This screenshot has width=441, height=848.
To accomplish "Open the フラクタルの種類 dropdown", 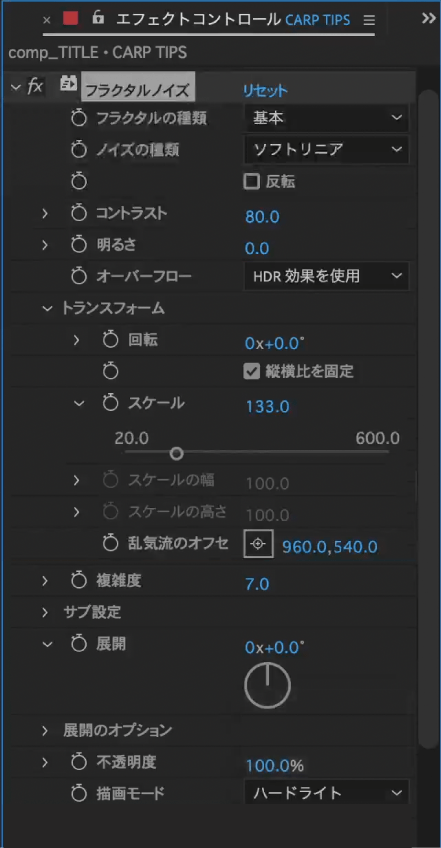I will click(326, 118).
